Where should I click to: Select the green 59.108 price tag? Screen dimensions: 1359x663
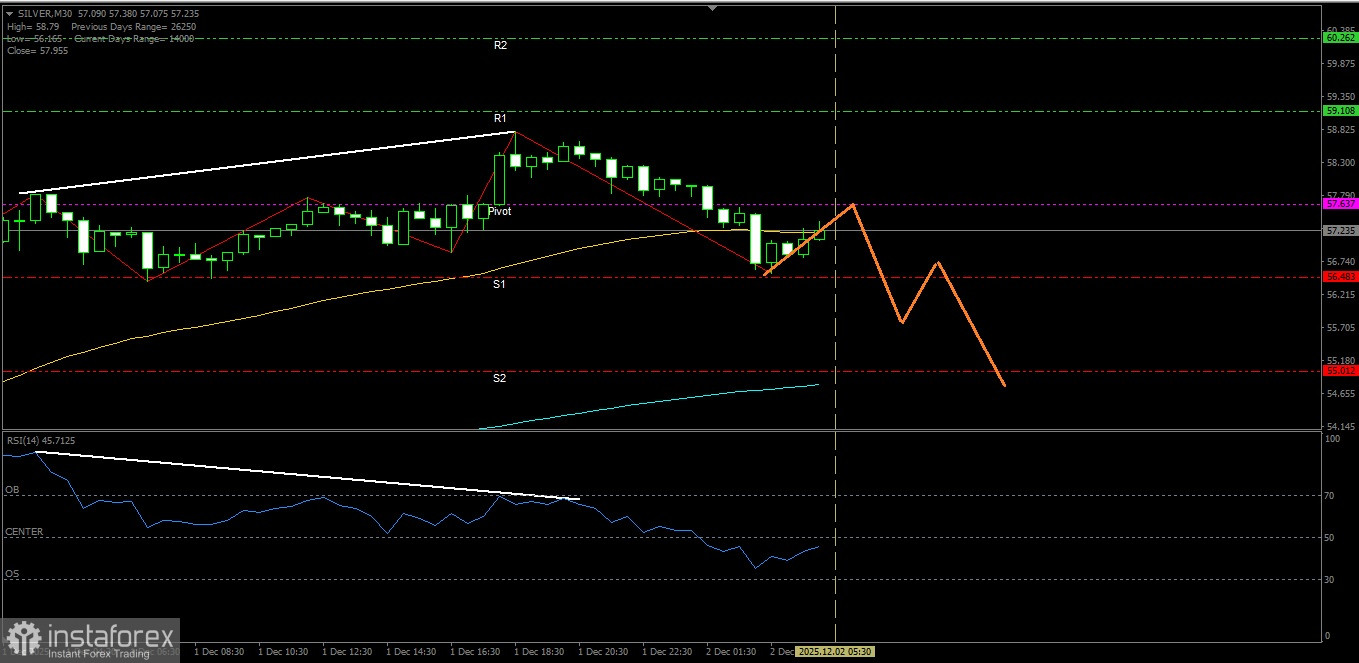pos(1339,111)
